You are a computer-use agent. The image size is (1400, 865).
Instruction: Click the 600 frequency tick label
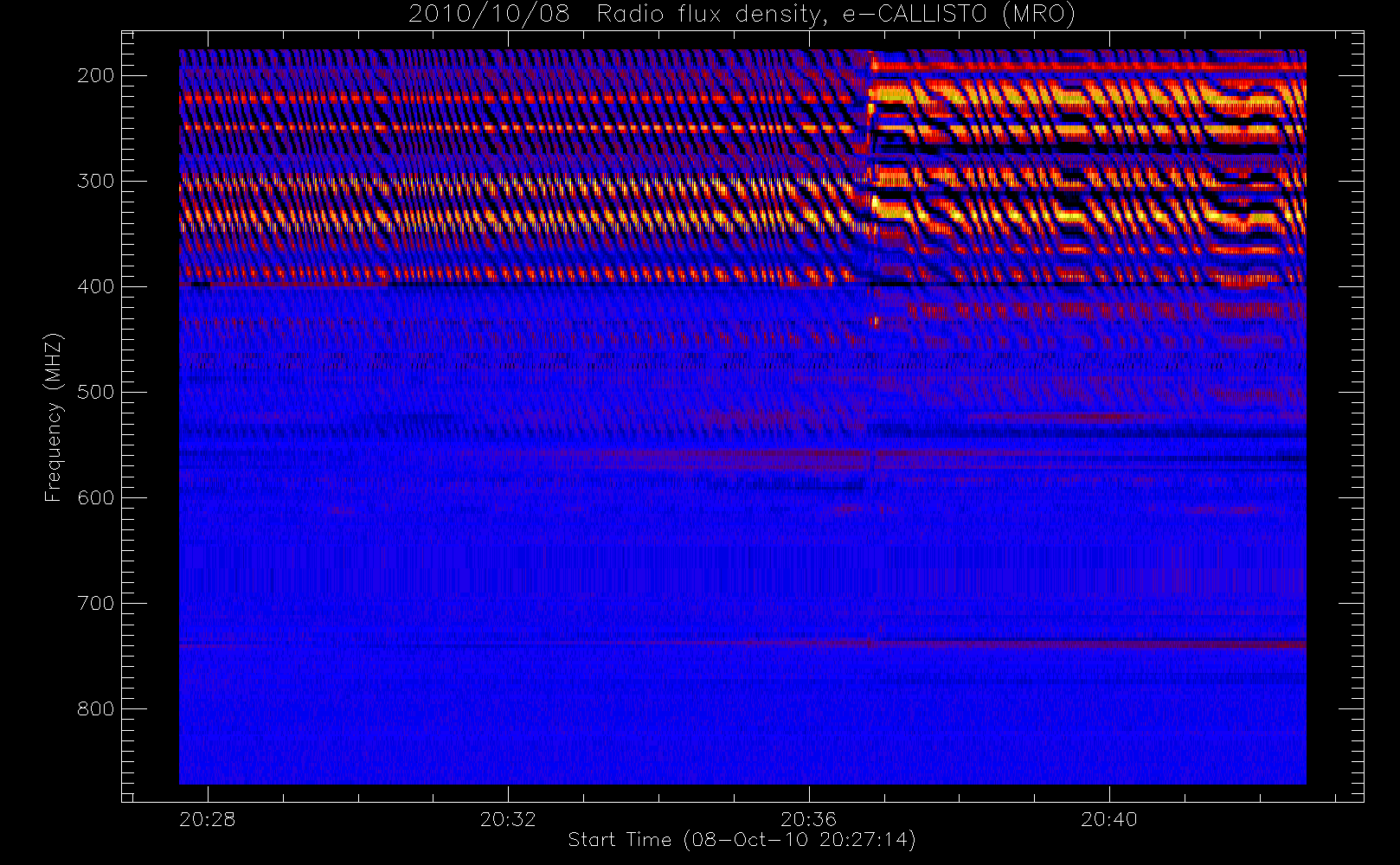coord(95,497)
